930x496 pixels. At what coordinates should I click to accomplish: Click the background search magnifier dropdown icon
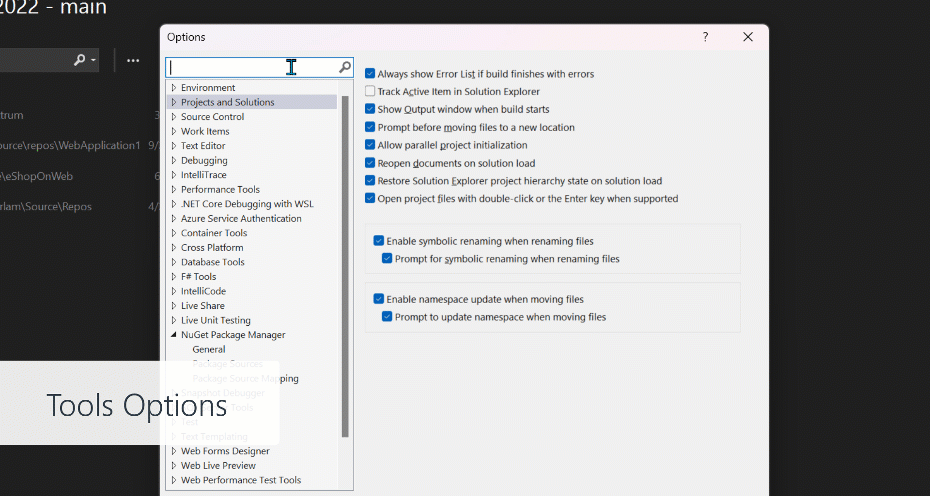point(84,61)
